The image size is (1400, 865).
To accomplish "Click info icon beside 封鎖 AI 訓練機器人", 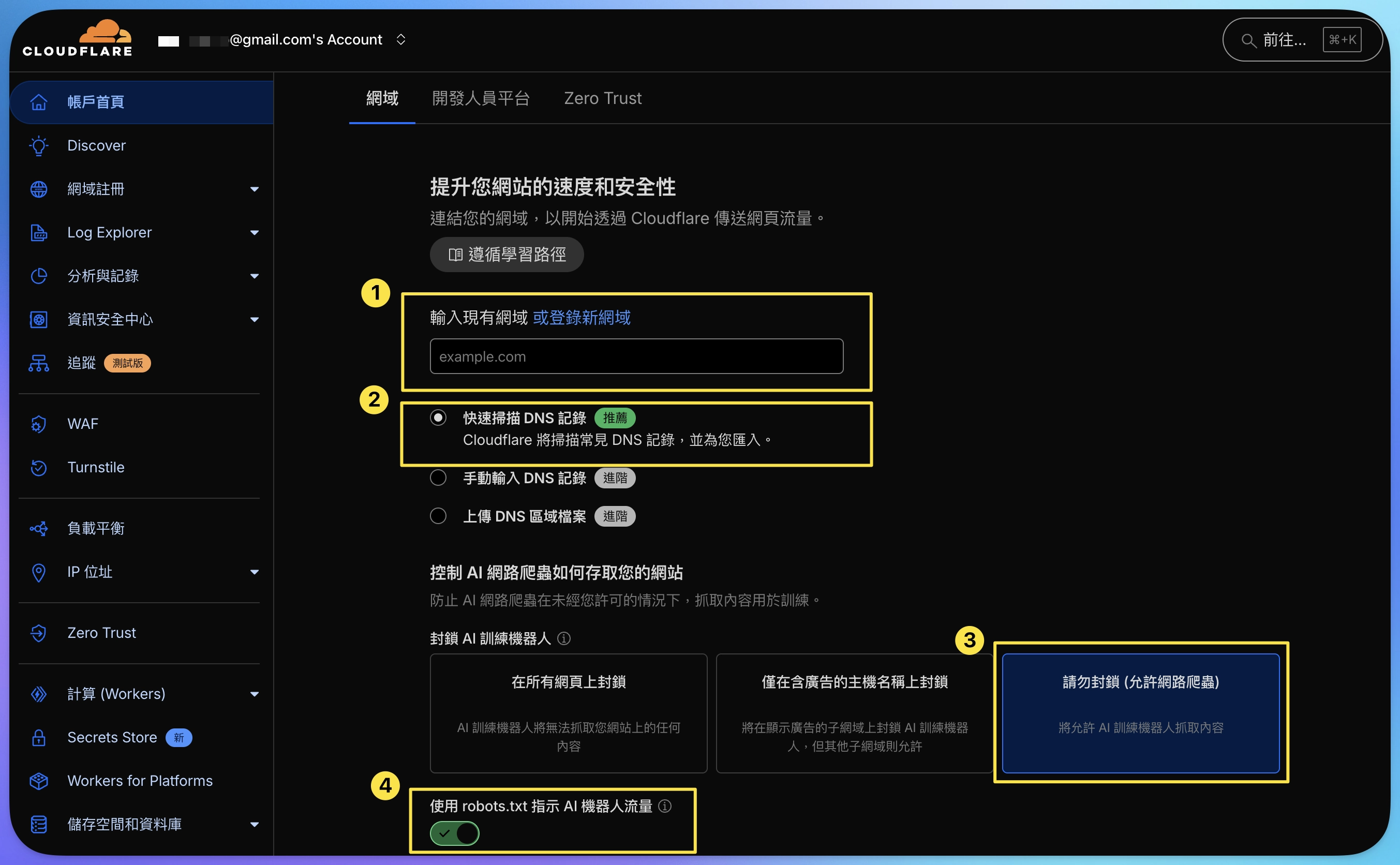I will (x=564, y=638).
